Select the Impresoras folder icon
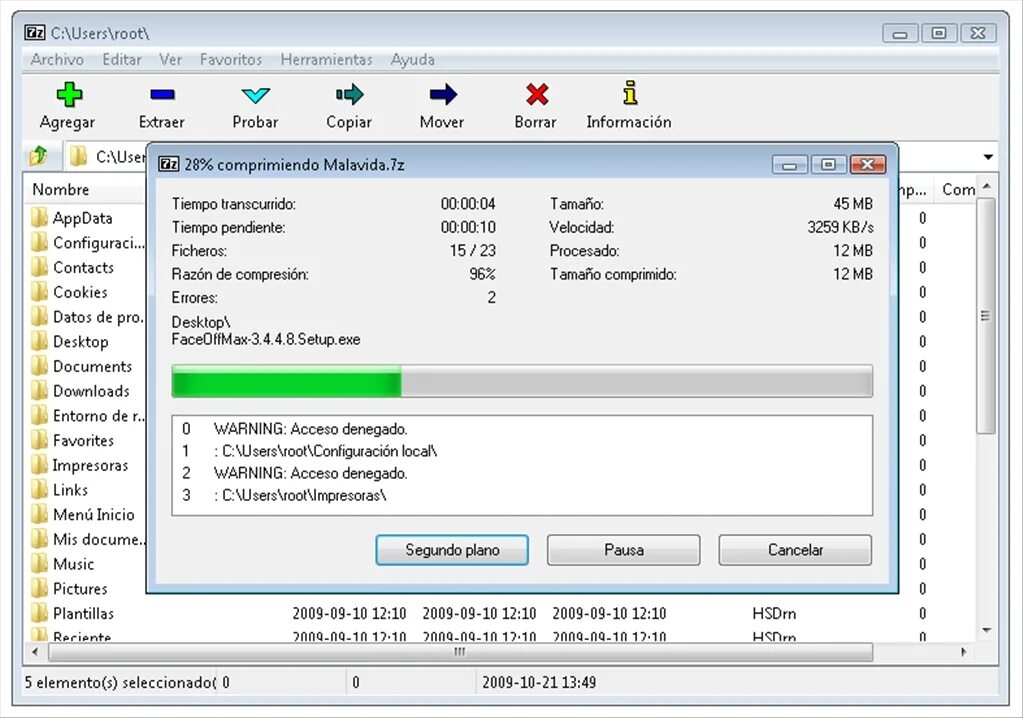This screenshot has width=1023, height=718. click(x=40, y=465)
